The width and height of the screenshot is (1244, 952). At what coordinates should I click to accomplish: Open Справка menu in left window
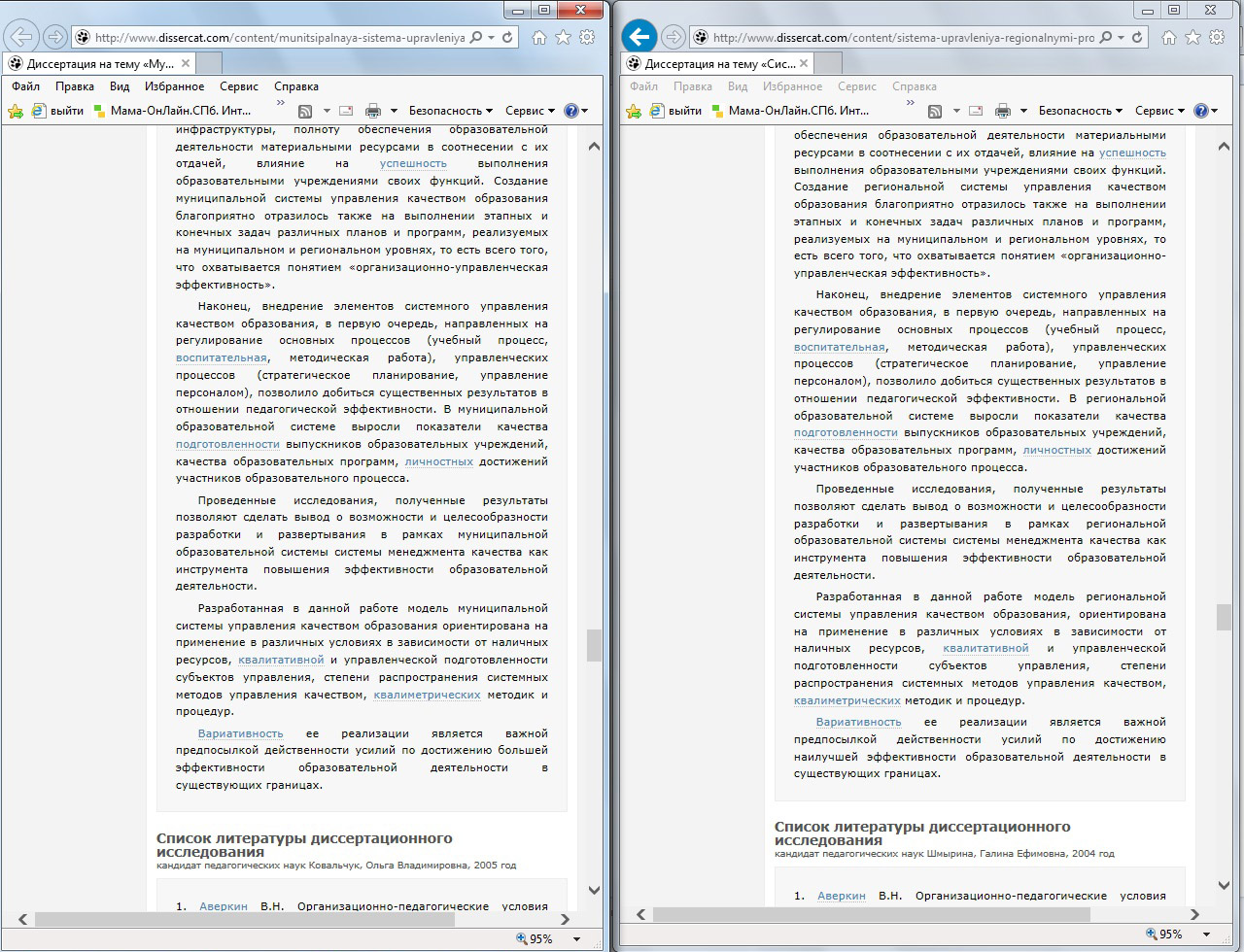[x=296, y=86]
